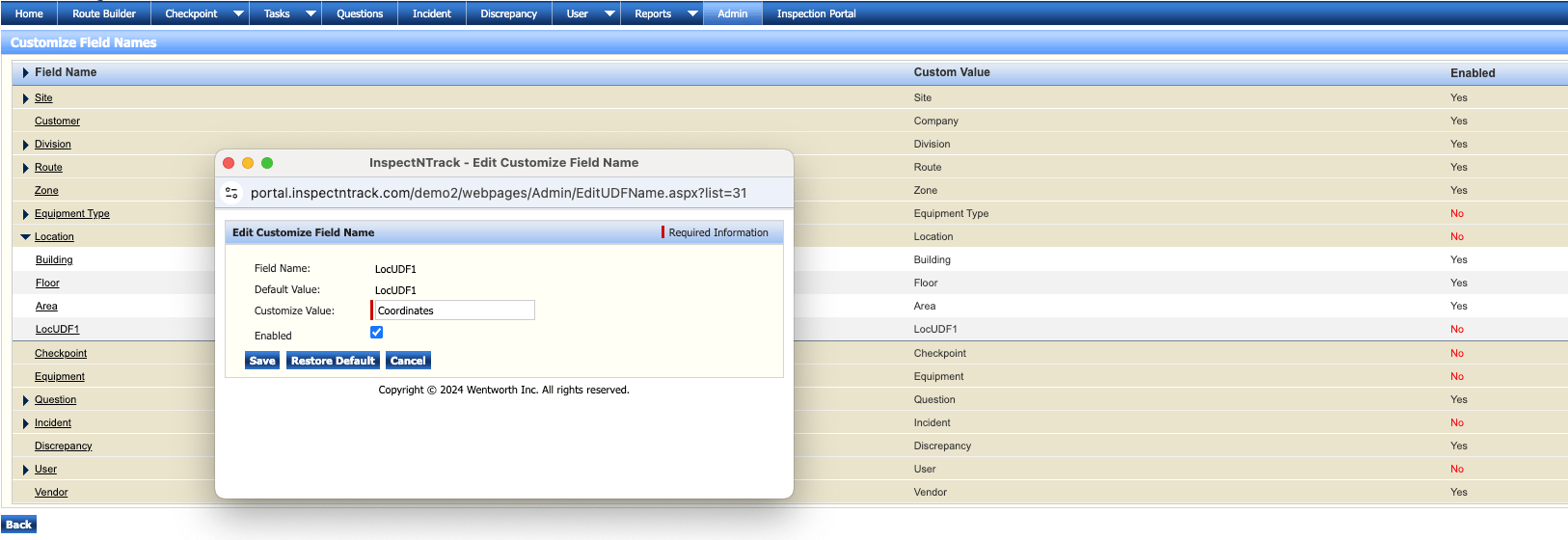
Task: Collapse the Location tree section
Action: [25, 237]
